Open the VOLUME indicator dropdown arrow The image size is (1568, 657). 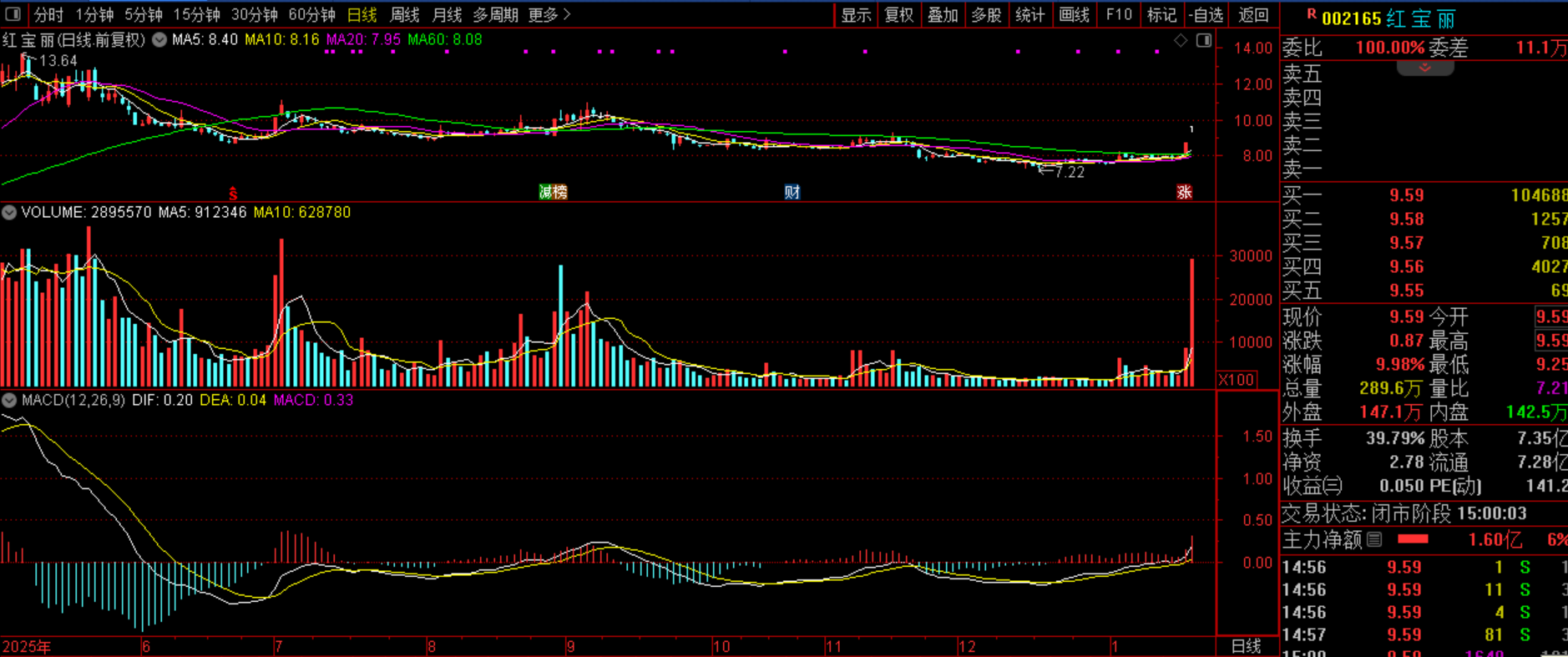[9, 213]
